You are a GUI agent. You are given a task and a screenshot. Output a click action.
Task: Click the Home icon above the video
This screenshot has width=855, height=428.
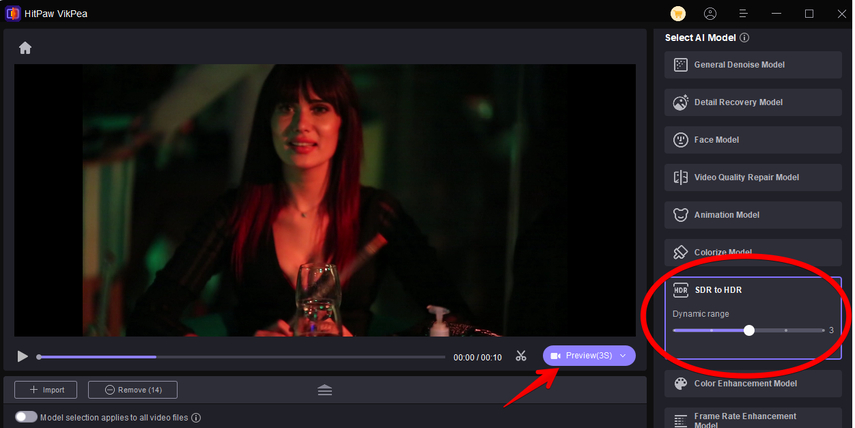pyautogui.click(x=25, y=48)
